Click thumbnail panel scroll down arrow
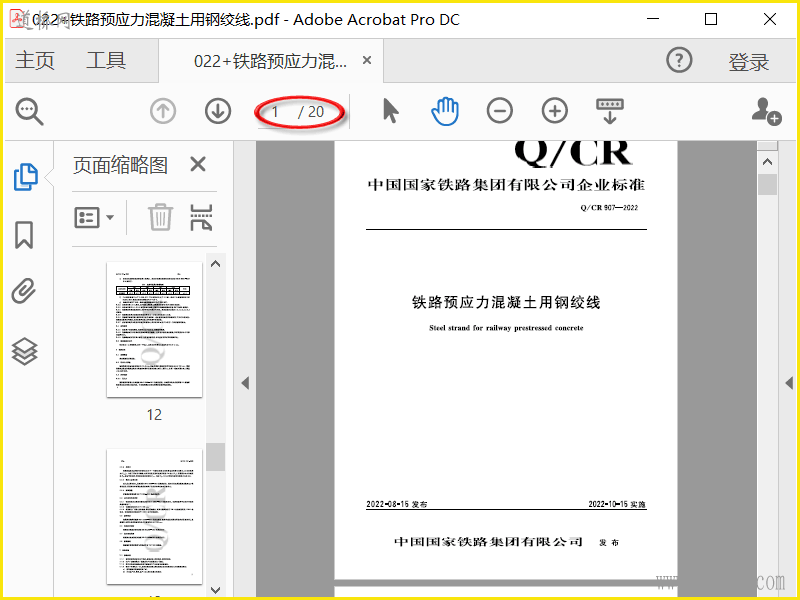The height and width of the screenshot is (600, 800). [215, 590]
